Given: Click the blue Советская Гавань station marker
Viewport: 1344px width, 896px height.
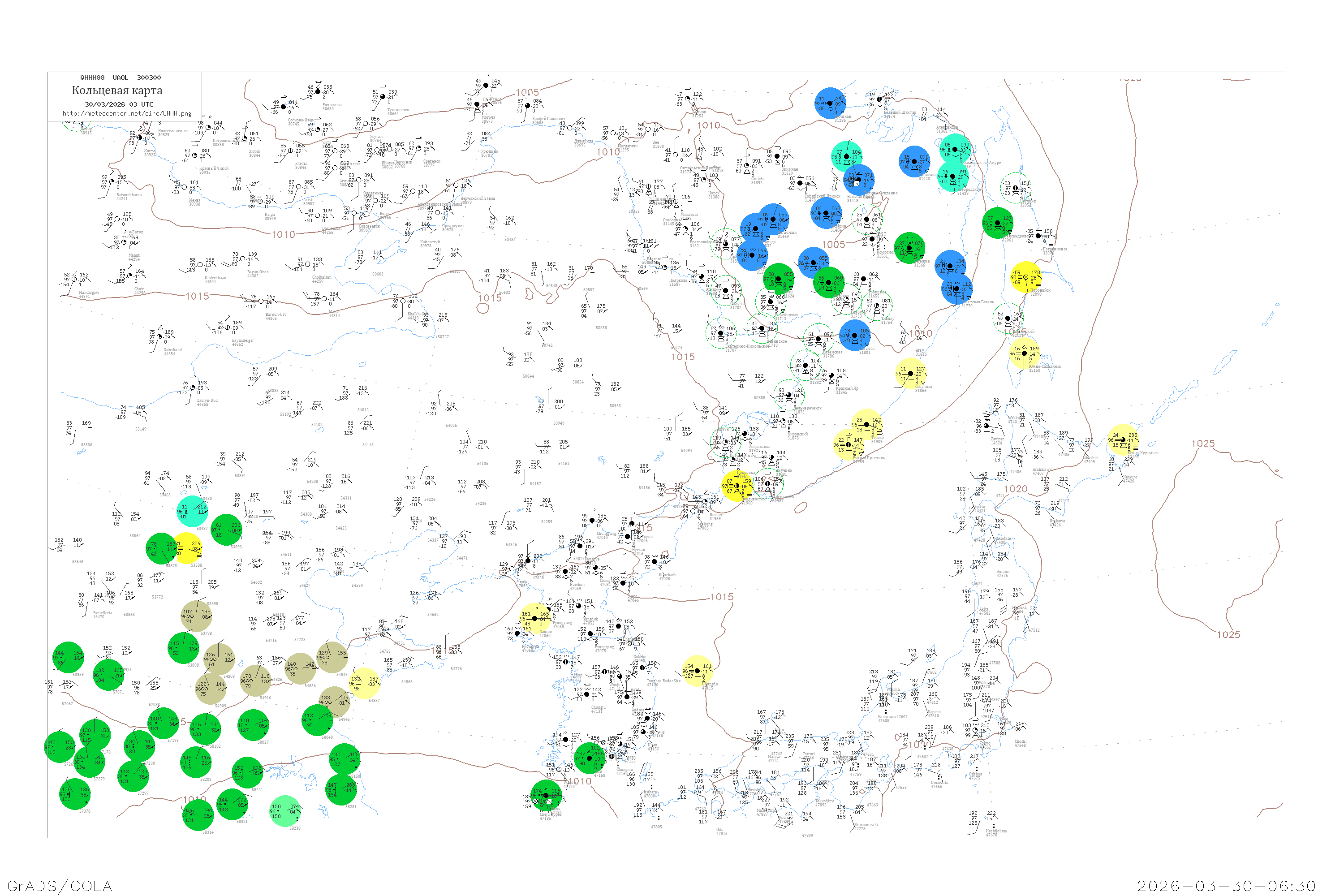Looking at the screenshot, I should (x=957, y=289).
